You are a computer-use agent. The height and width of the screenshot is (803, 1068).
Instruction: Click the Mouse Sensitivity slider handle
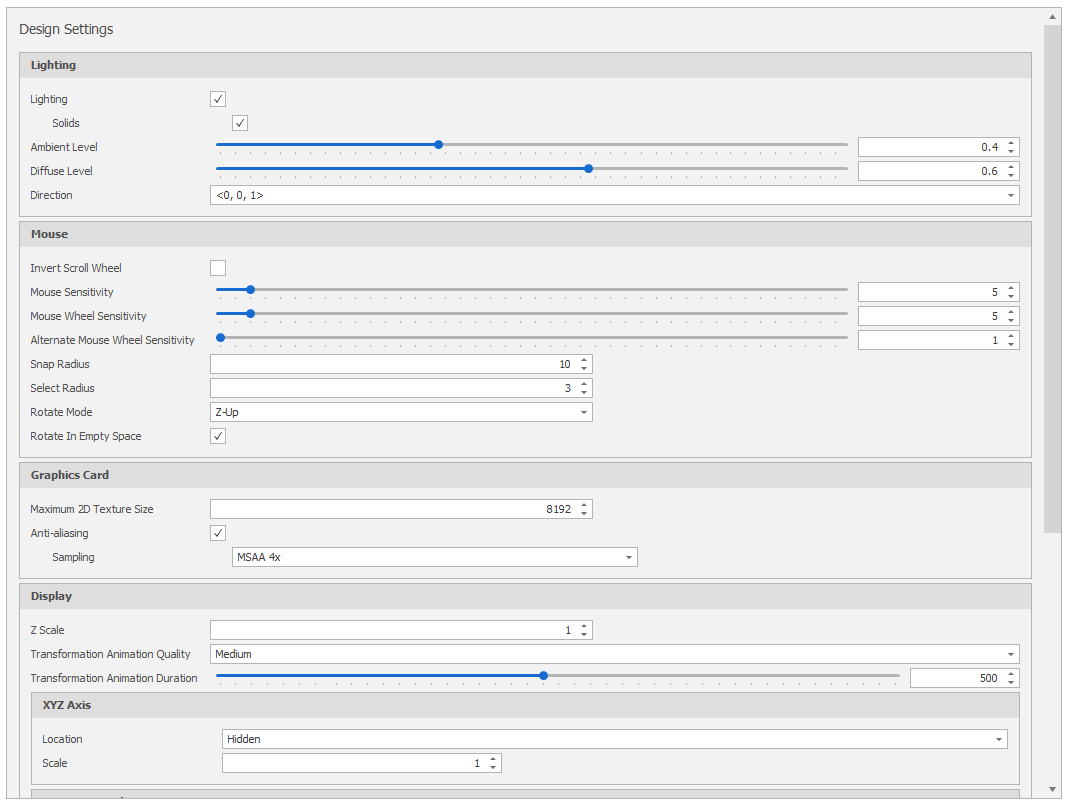251,290
